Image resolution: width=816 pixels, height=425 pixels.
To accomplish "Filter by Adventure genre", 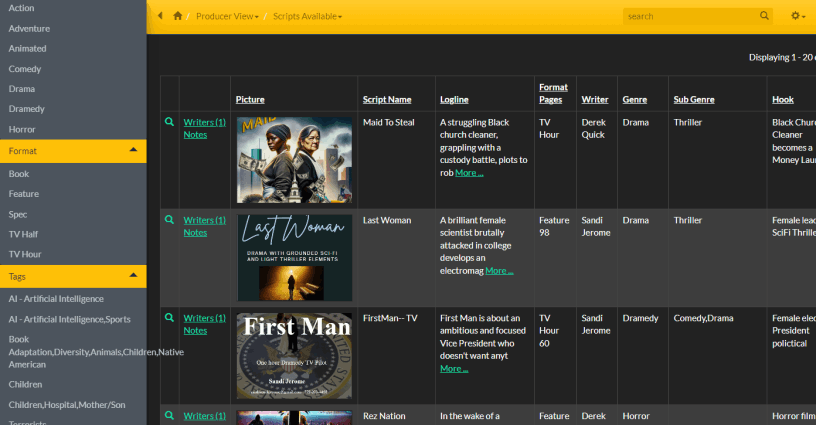I will [x=29, y=29].
